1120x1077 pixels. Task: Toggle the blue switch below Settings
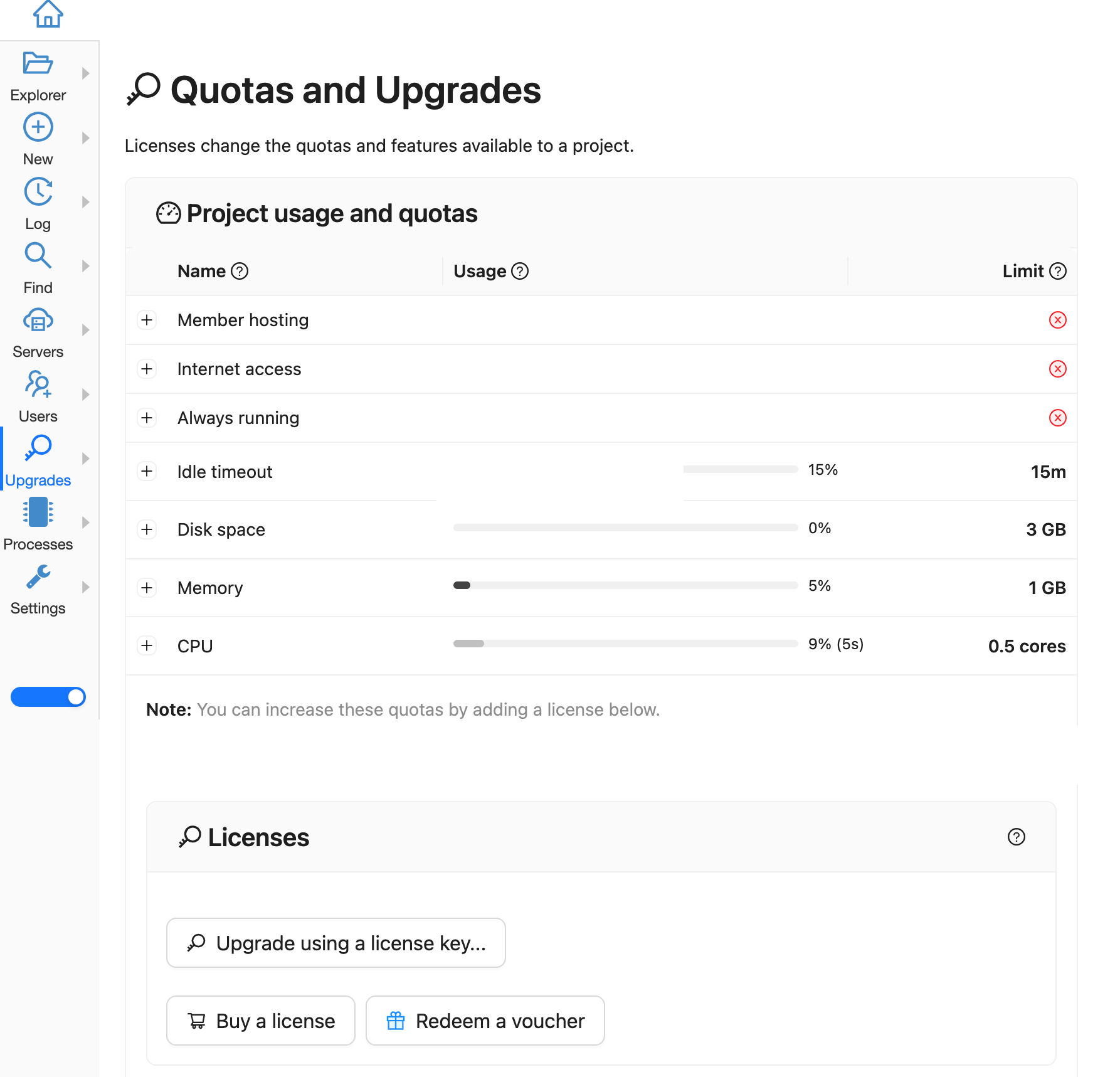[48, 697]
